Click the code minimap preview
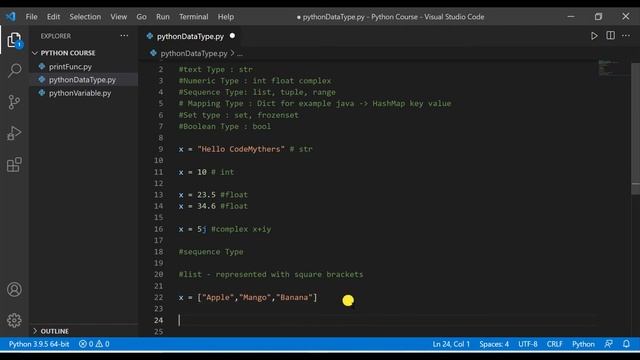 [x=614, y=68]
